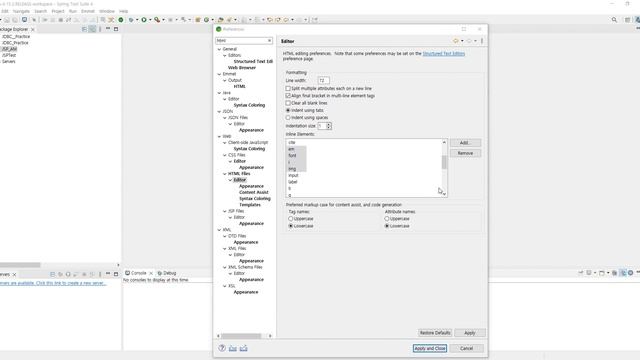Open the Window menu
This screenshot has height=360, width=640.
pos(107,11)
